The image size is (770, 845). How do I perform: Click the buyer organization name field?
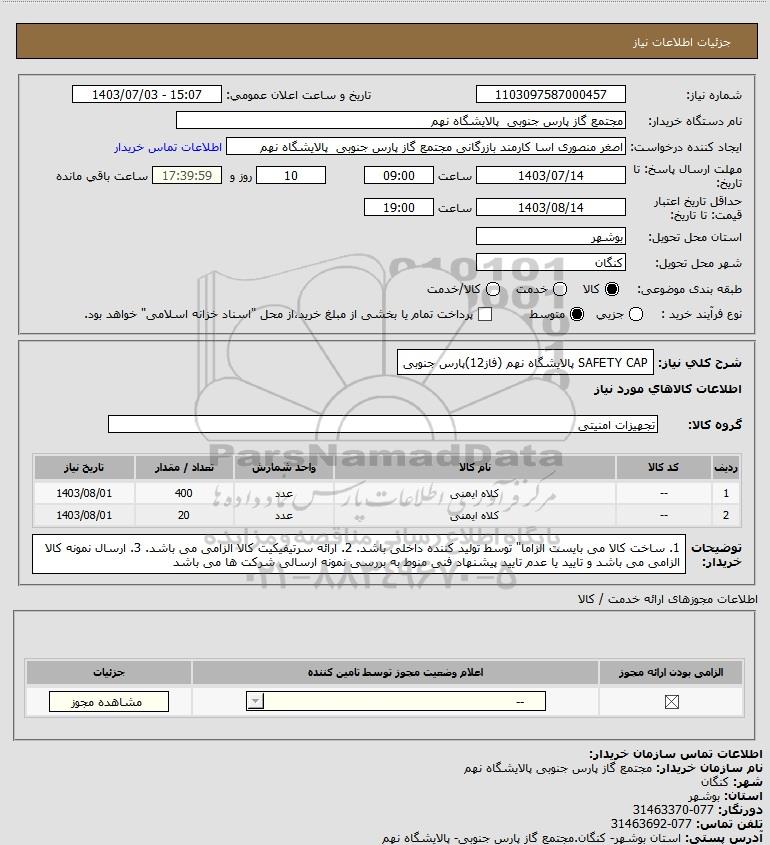(401, 120)
